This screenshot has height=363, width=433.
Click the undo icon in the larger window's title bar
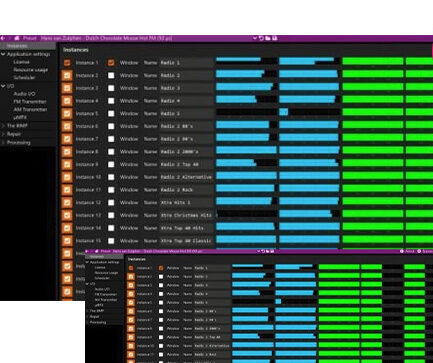tap(261, 38)
